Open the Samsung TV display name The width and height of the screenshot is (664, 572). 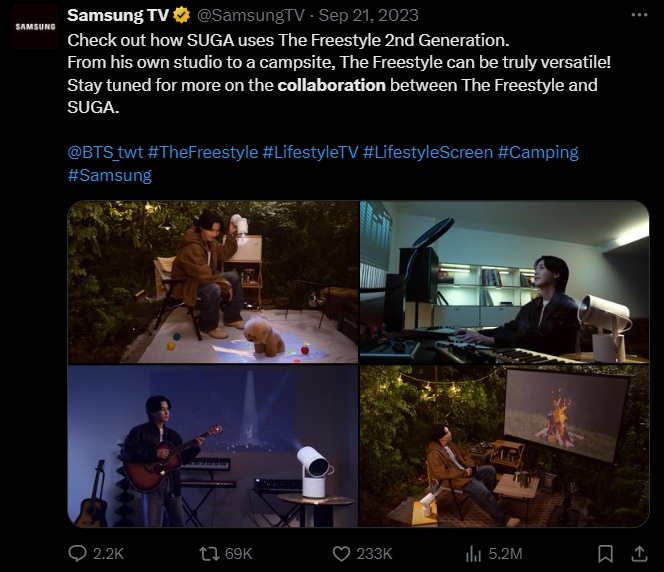117,16
